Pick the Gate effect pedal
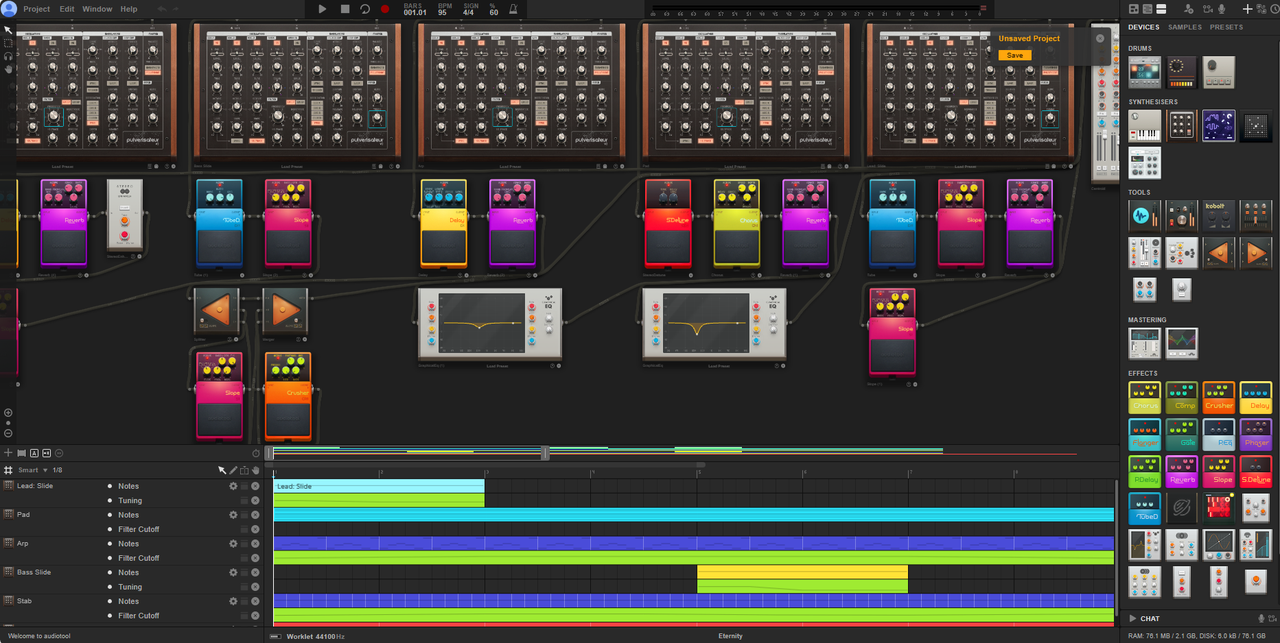Viewport: 1280px width, 643px height. click(1182, 434)
